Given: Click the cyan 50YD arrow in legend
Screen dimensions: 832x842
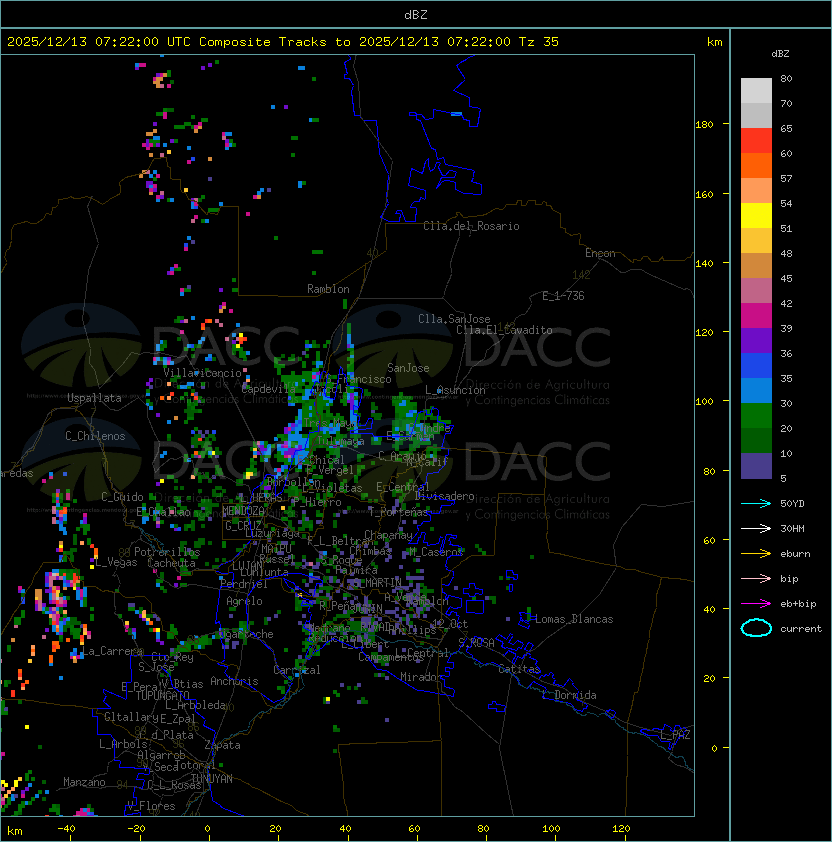Looking at the screenshot, I should coord(756,503).
